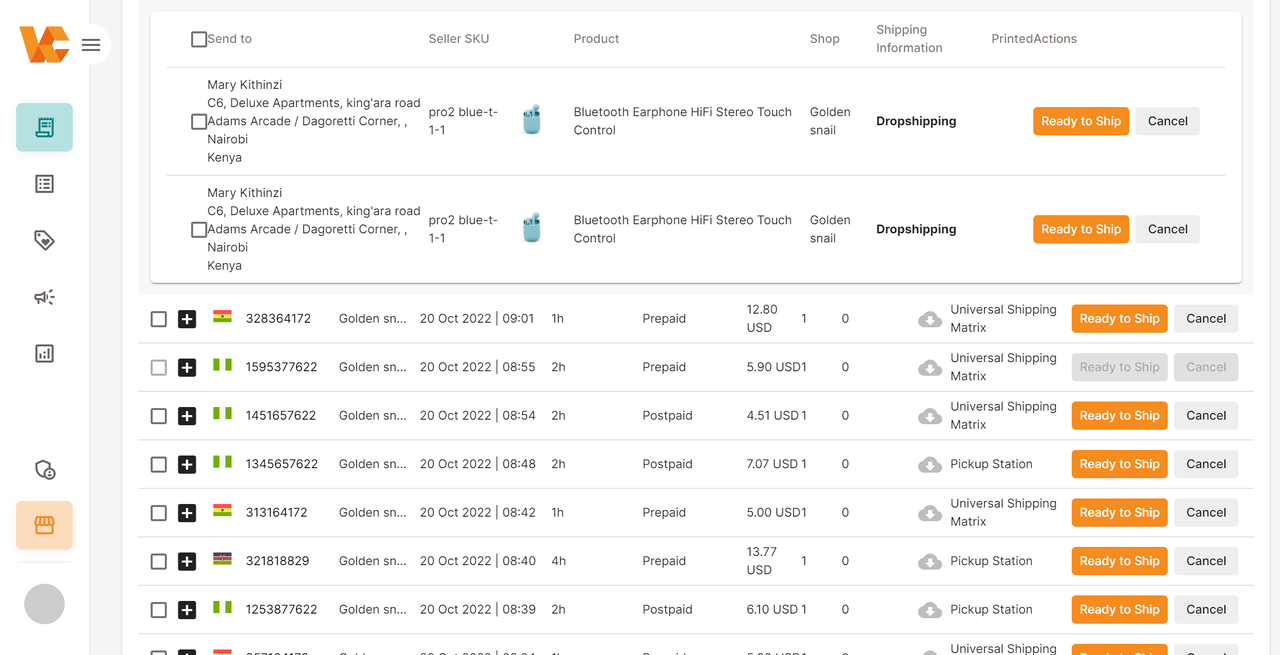The height and width of the screenshot is (655, 1280).
Task: Click the Shop column header
Action: 824,39
